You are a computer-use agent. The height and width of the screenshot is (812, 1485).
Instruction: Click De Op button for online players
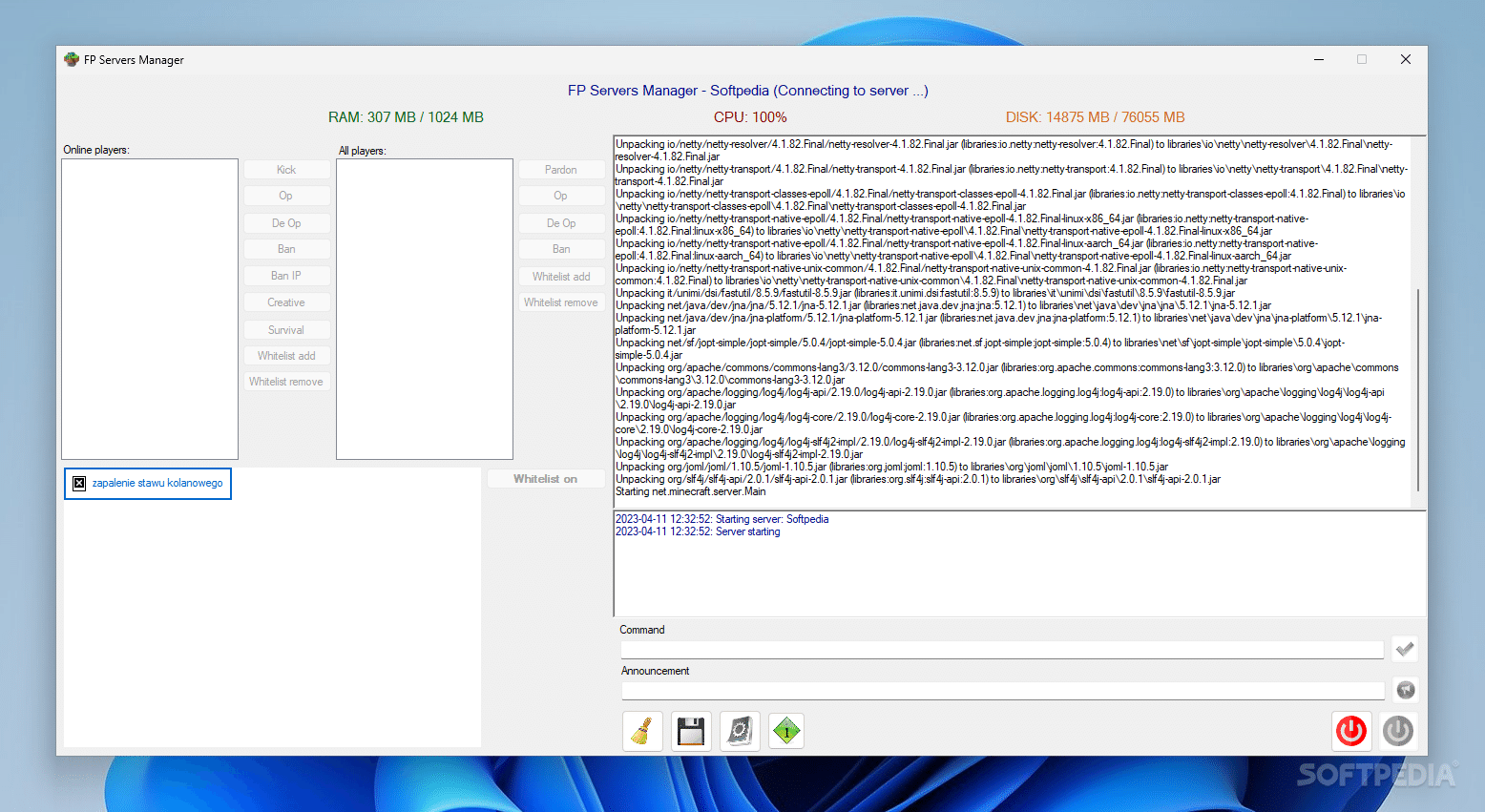click(286, 223)
